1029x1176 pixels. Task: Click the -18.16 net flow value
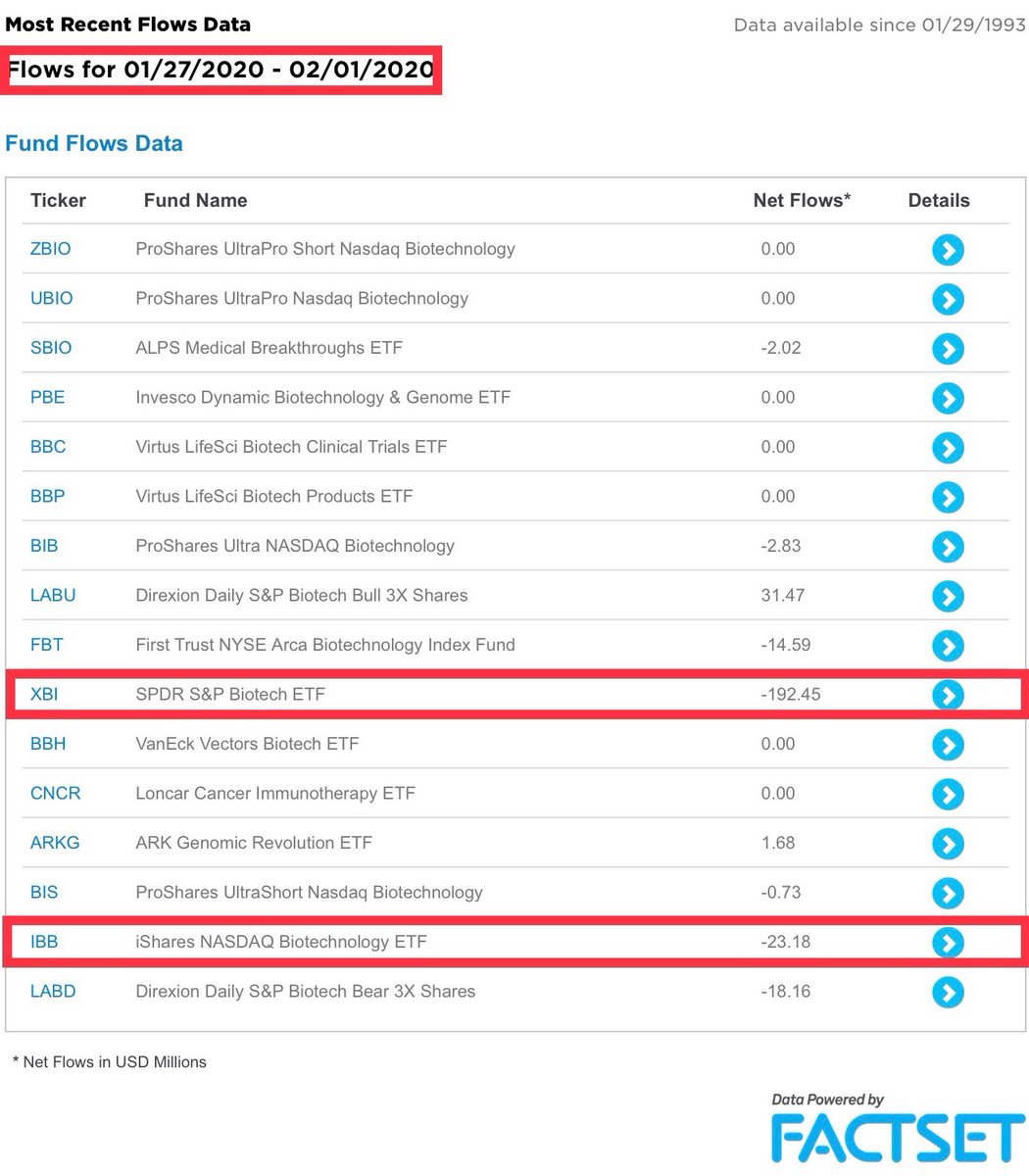pos(786,991)
